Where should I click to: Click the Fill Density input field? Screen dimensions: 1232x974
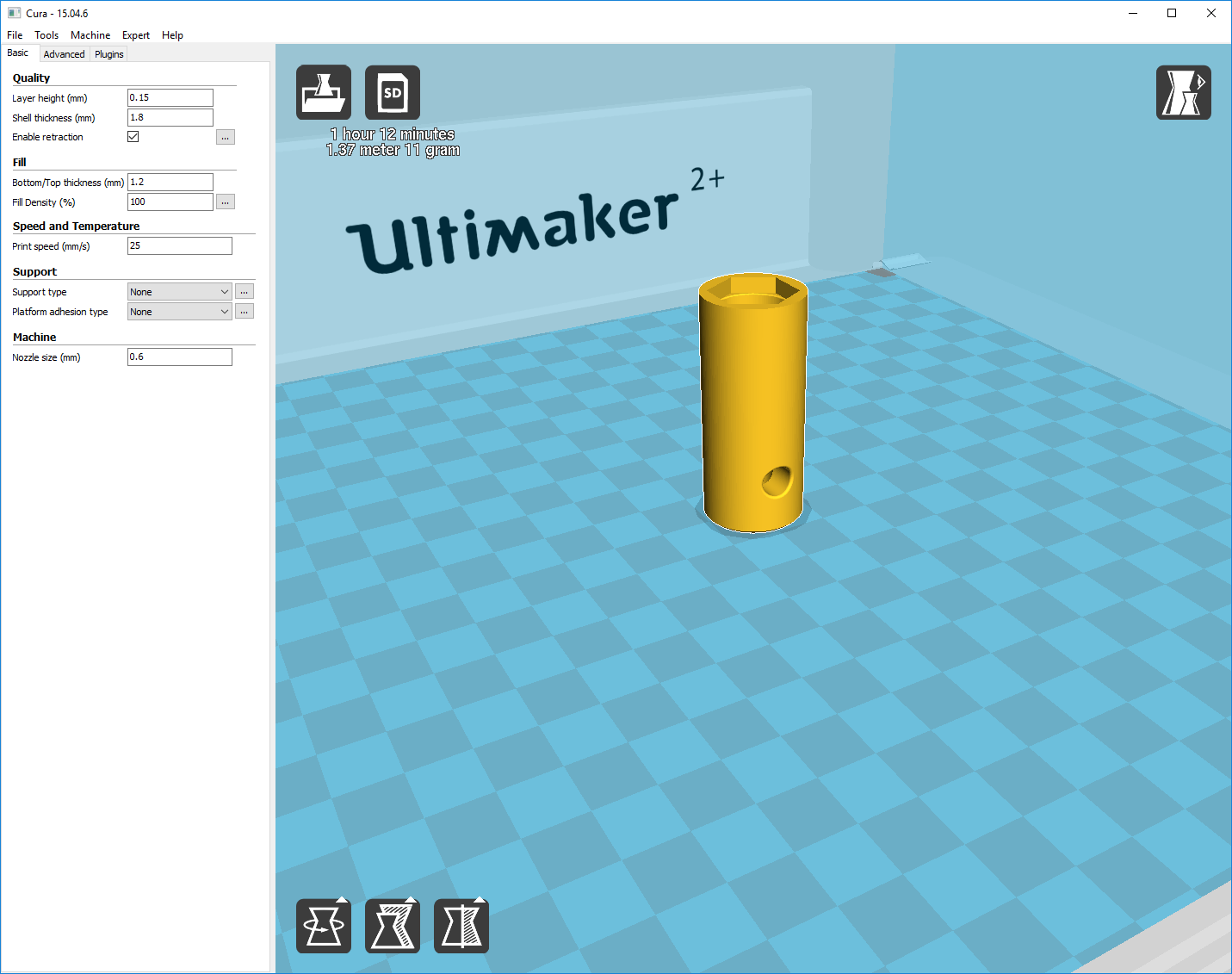pyautogui.click(x=170, y=202)
